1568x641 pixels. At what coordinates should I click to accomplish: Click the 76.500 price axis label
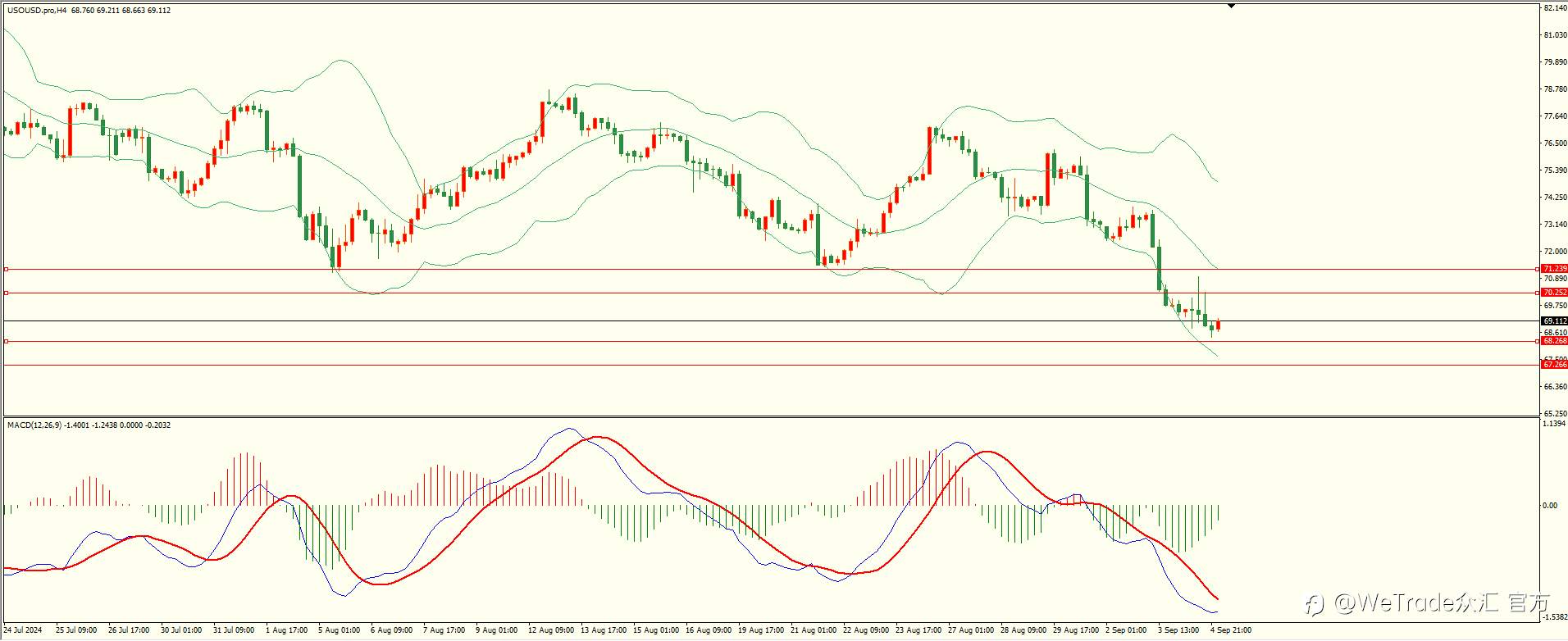pos(1555,143)
